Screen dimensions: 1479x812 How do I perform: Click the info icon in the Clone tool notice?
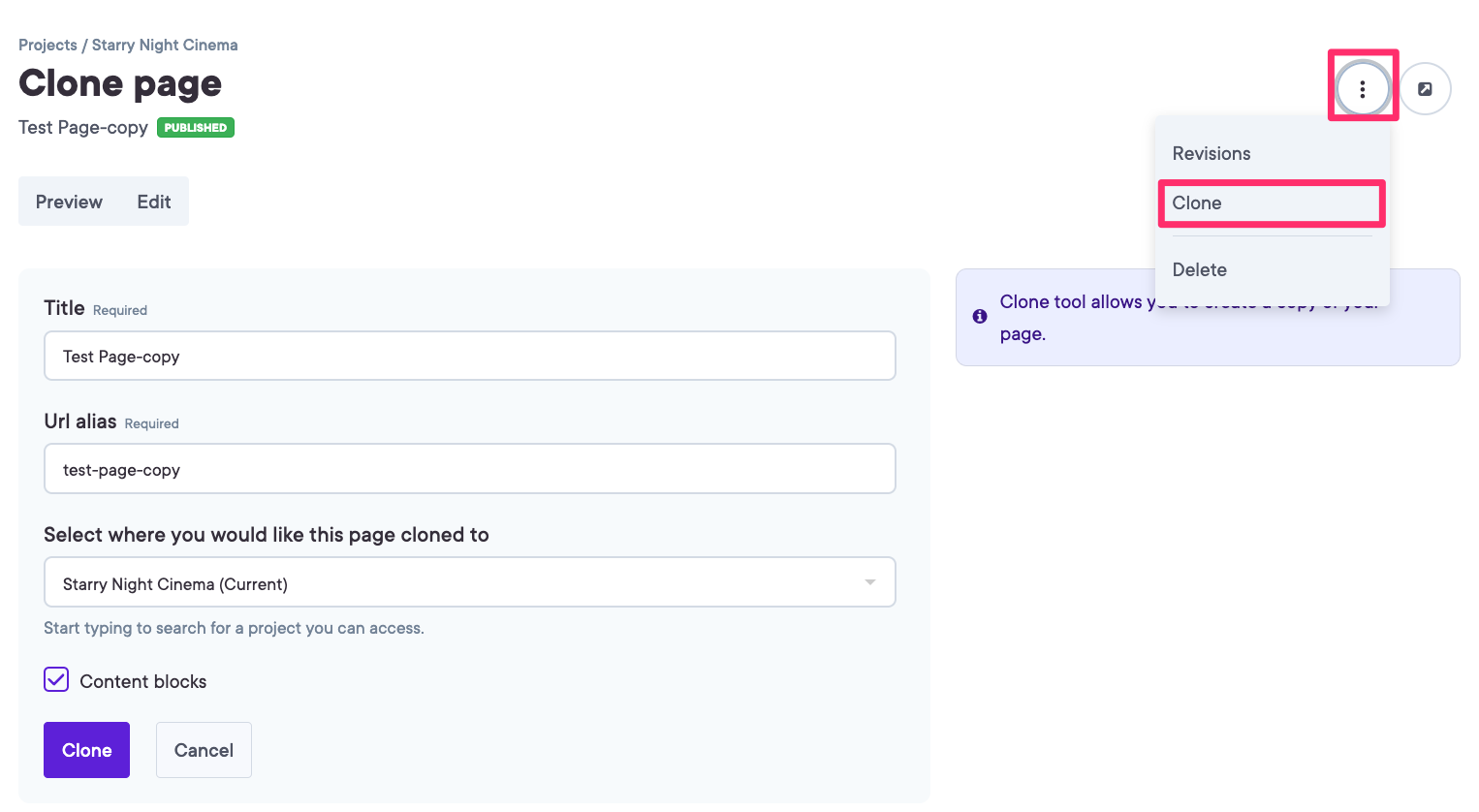point(979,316)
